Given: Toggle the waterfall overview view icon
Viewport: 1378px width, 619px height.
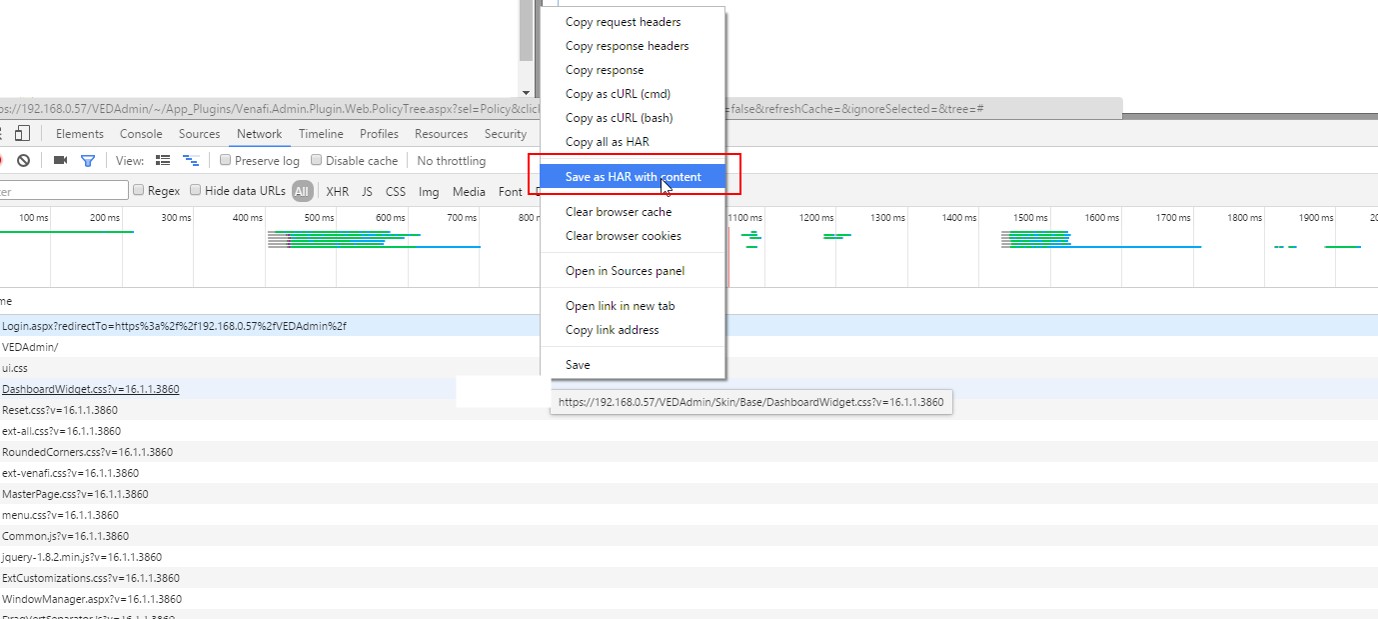Looking at the screenshot, I should pyautogui.click(x=190, y=160).
